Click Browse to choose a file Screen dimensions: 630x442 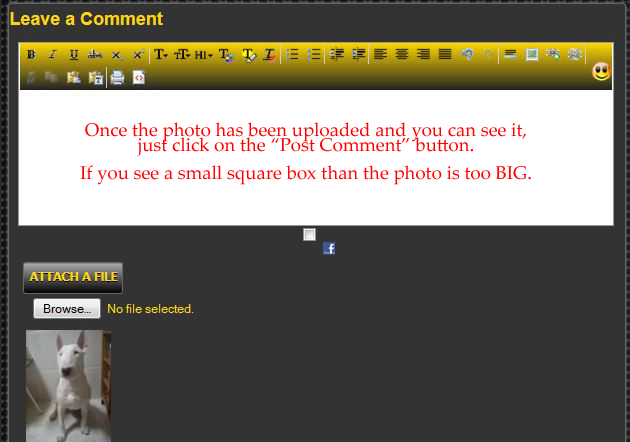pyautogui.click(x=67, y=309)
